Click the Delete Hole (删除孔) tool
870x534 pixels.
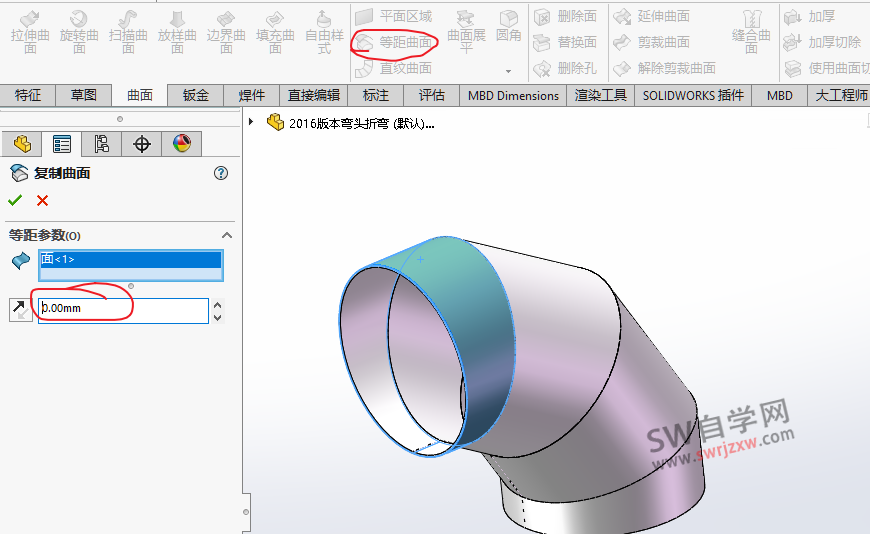[x=565, y=68]
